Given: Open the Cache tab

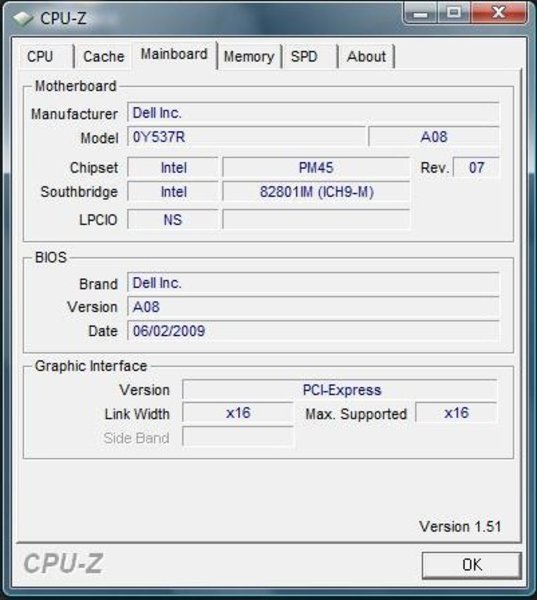Looking at the screenshot, I should 103,57.
